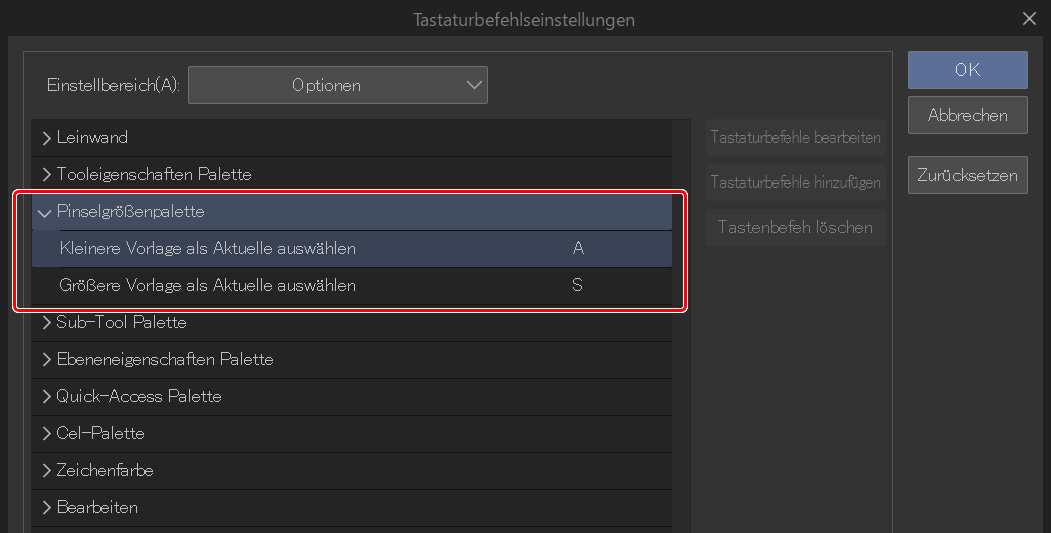Click the Zurücksetzen button
This screenshot has width=1051, height=533.
click(x=967, y=176)
